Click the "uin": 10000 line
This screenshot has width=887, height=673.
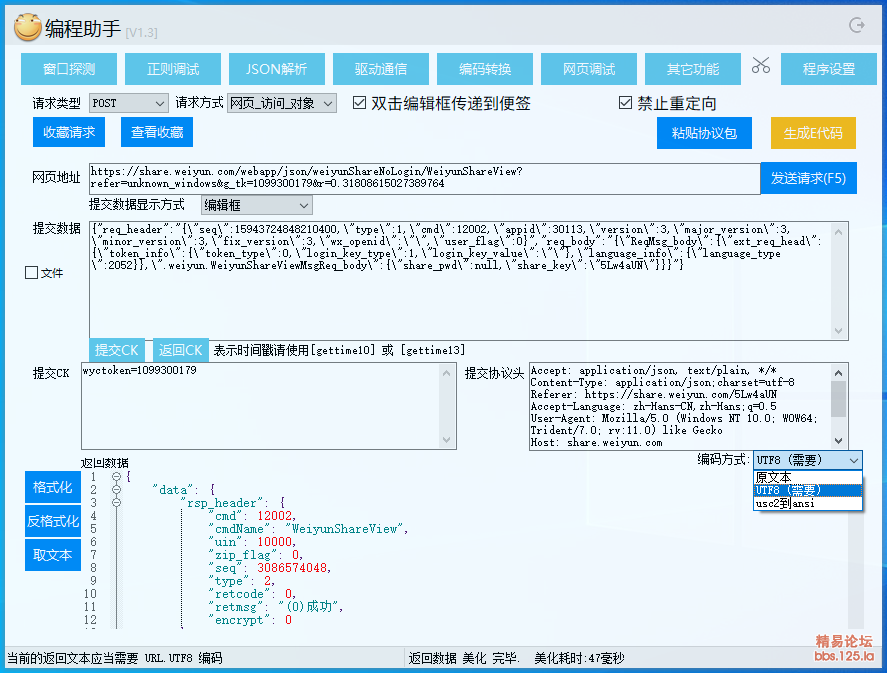252,542
